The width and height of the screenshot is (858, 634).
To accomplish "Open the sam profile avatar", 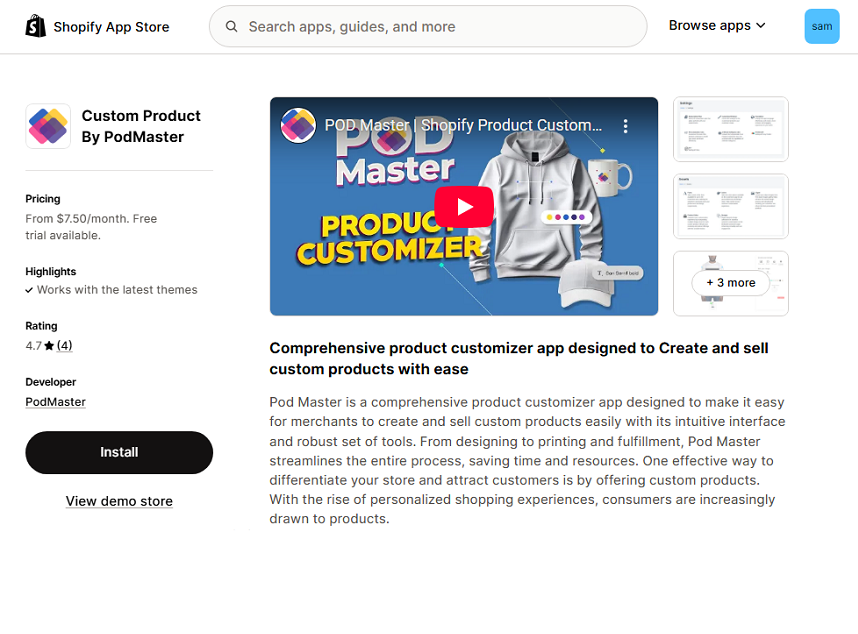I will (x=821, y=27).
